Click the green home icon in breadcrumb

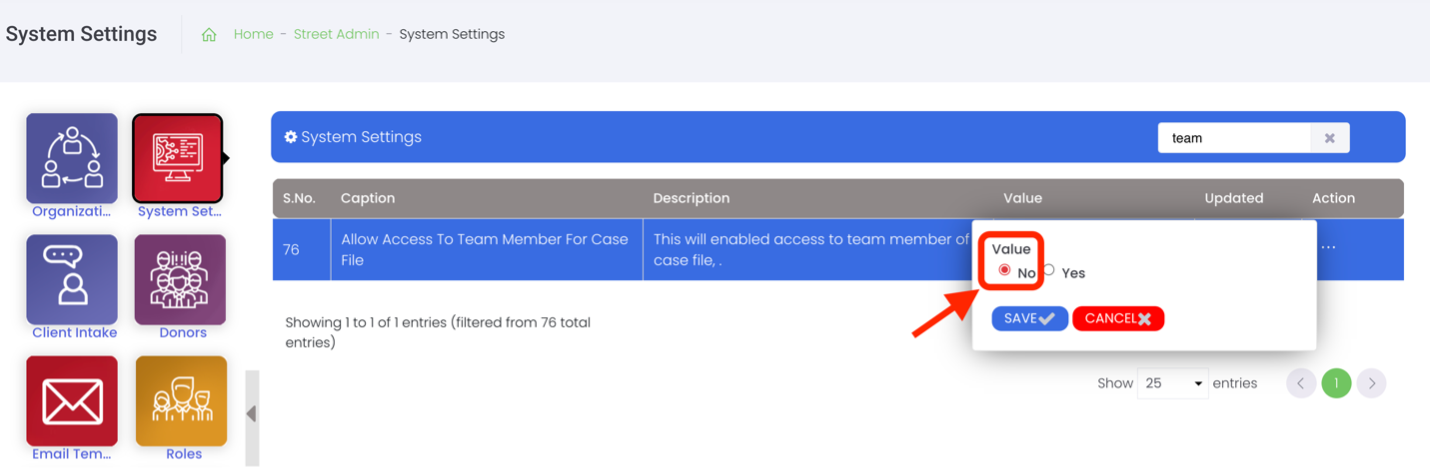coord(209,34)
